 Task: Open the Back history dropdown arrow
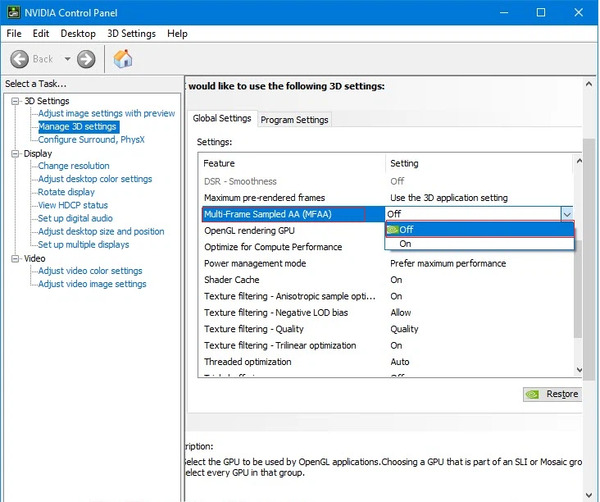pos(67,59)
